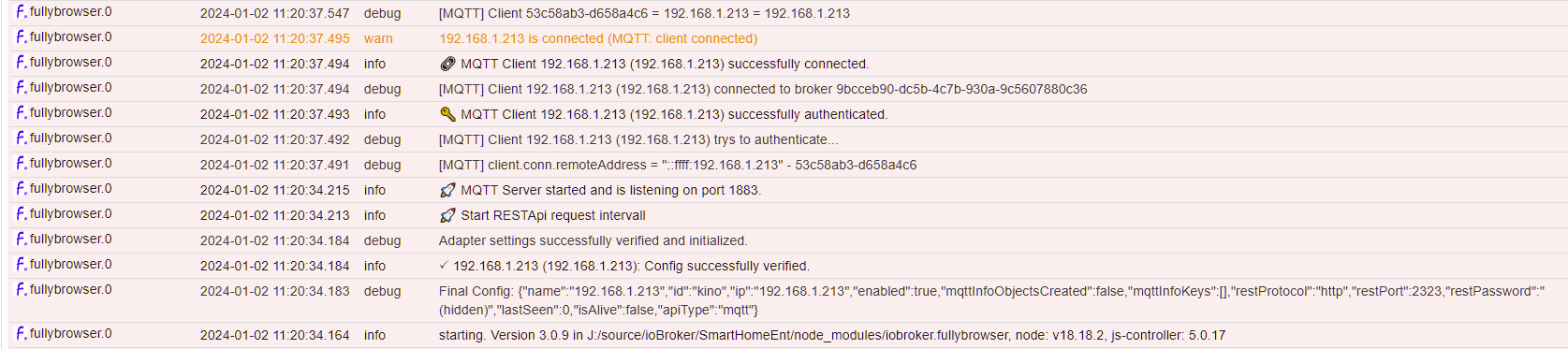Select the 'Client 53c58ab3-d658a4c6' debug message
Image resolution: width=1568 pixels, height=349 pixels.
[644, 13]
